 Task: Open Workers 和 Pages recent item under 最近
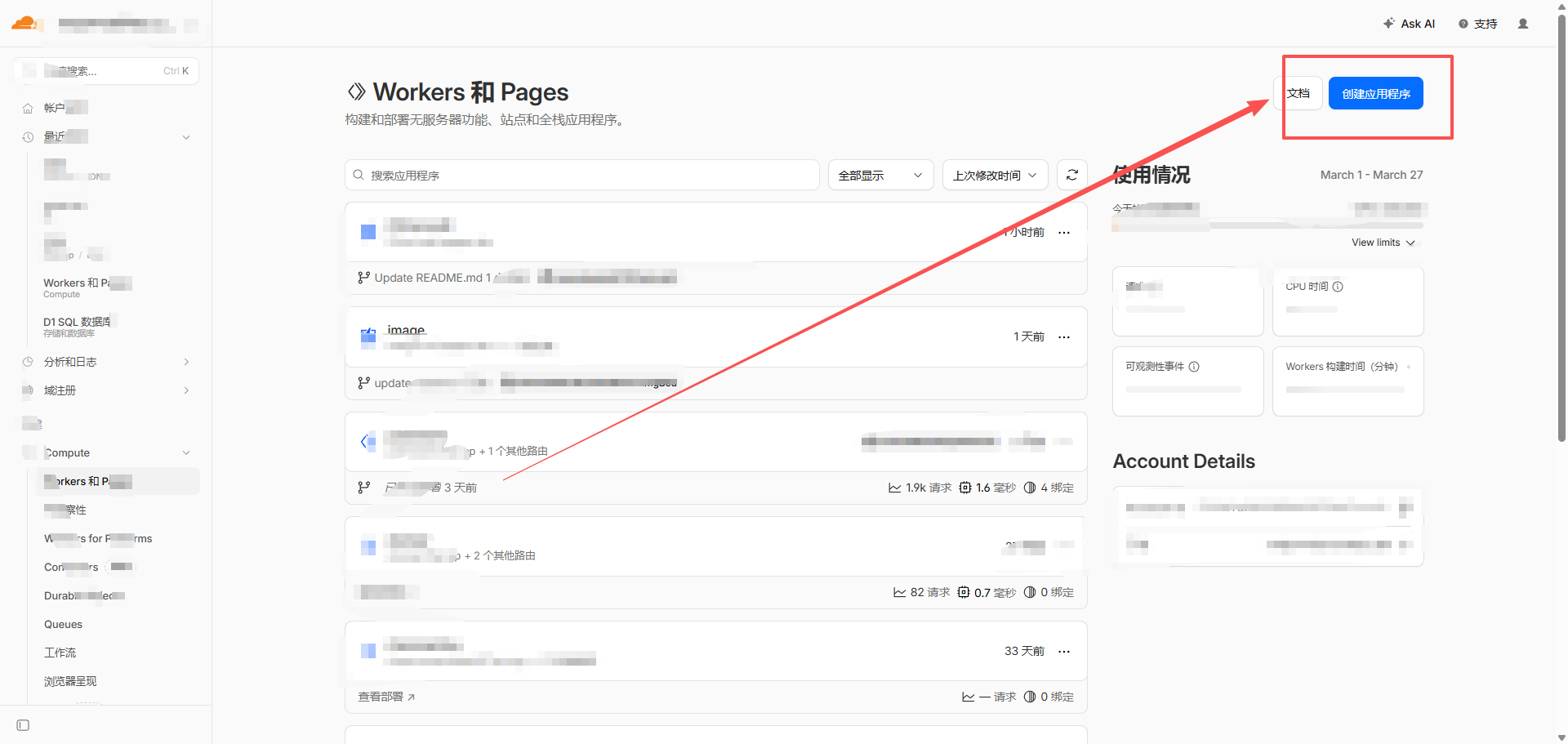pos(87,287)
